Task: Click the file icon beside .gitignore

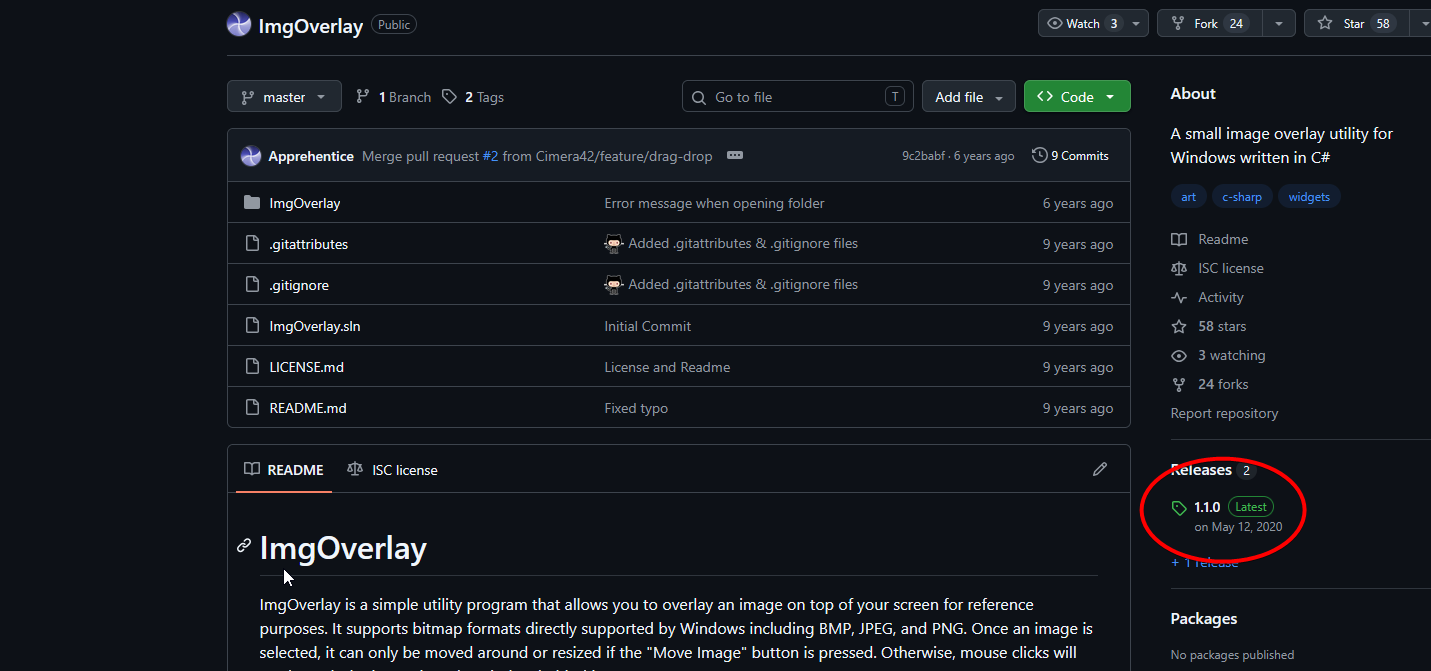Action: pos(252,285)
